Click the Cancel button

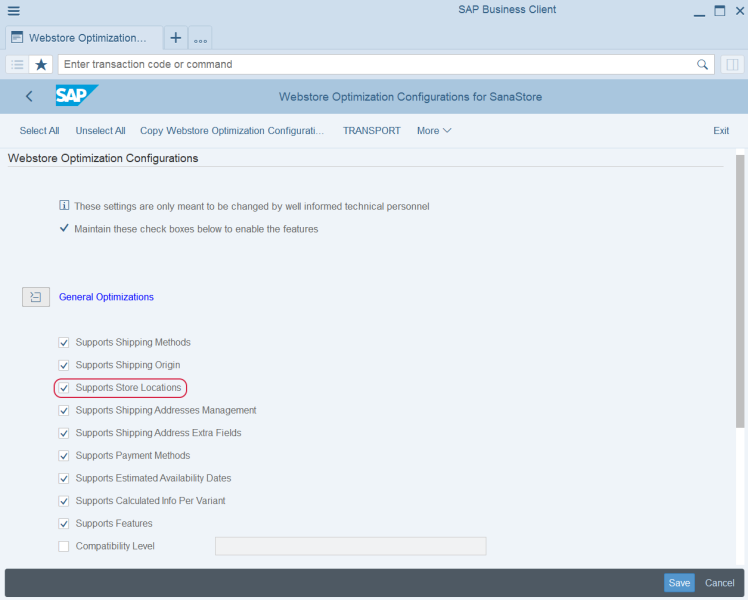click(x=719, y=583)
